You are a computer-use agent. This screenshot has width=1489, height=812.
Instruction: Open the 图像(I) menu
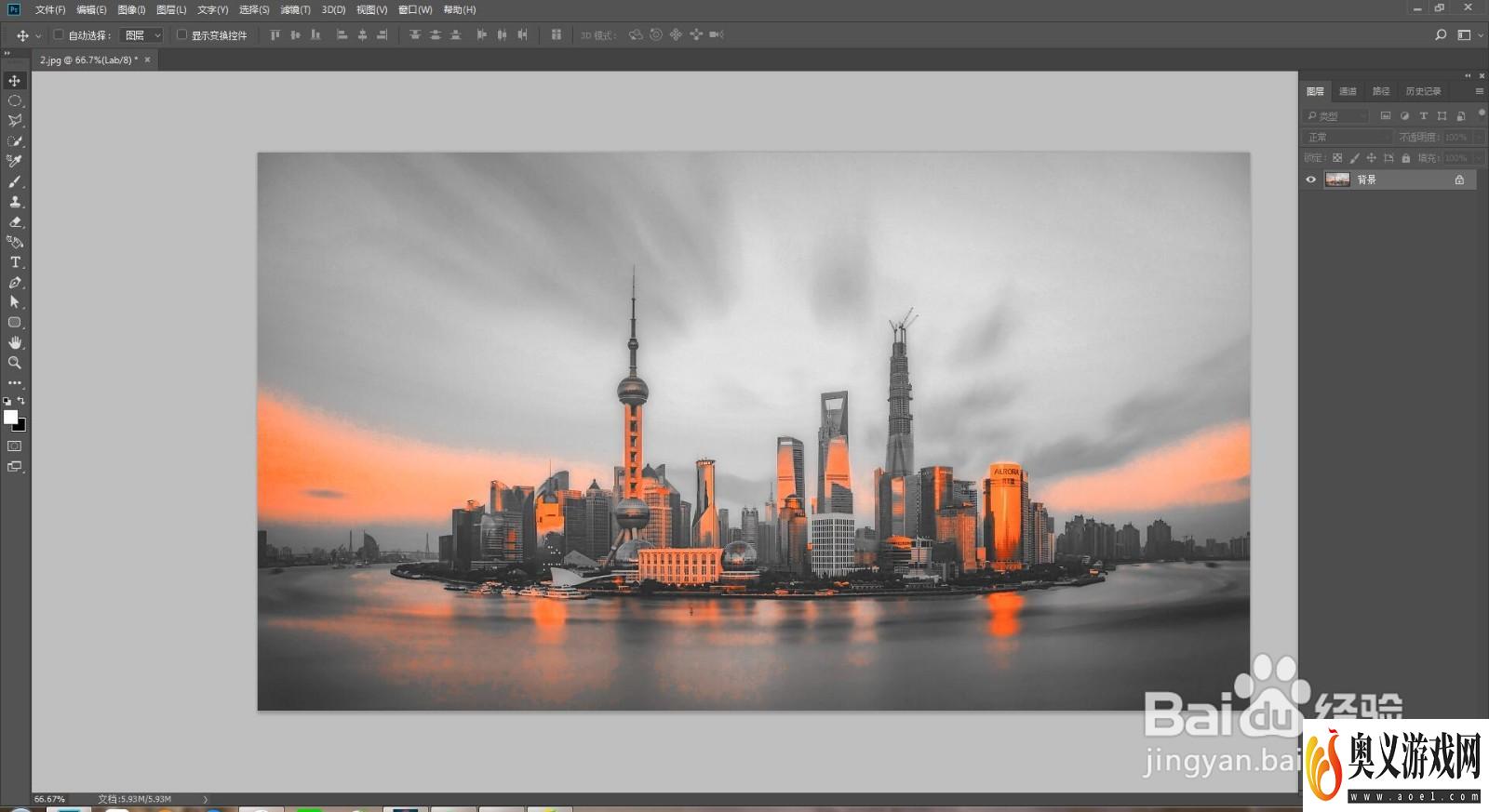[131, 9]
